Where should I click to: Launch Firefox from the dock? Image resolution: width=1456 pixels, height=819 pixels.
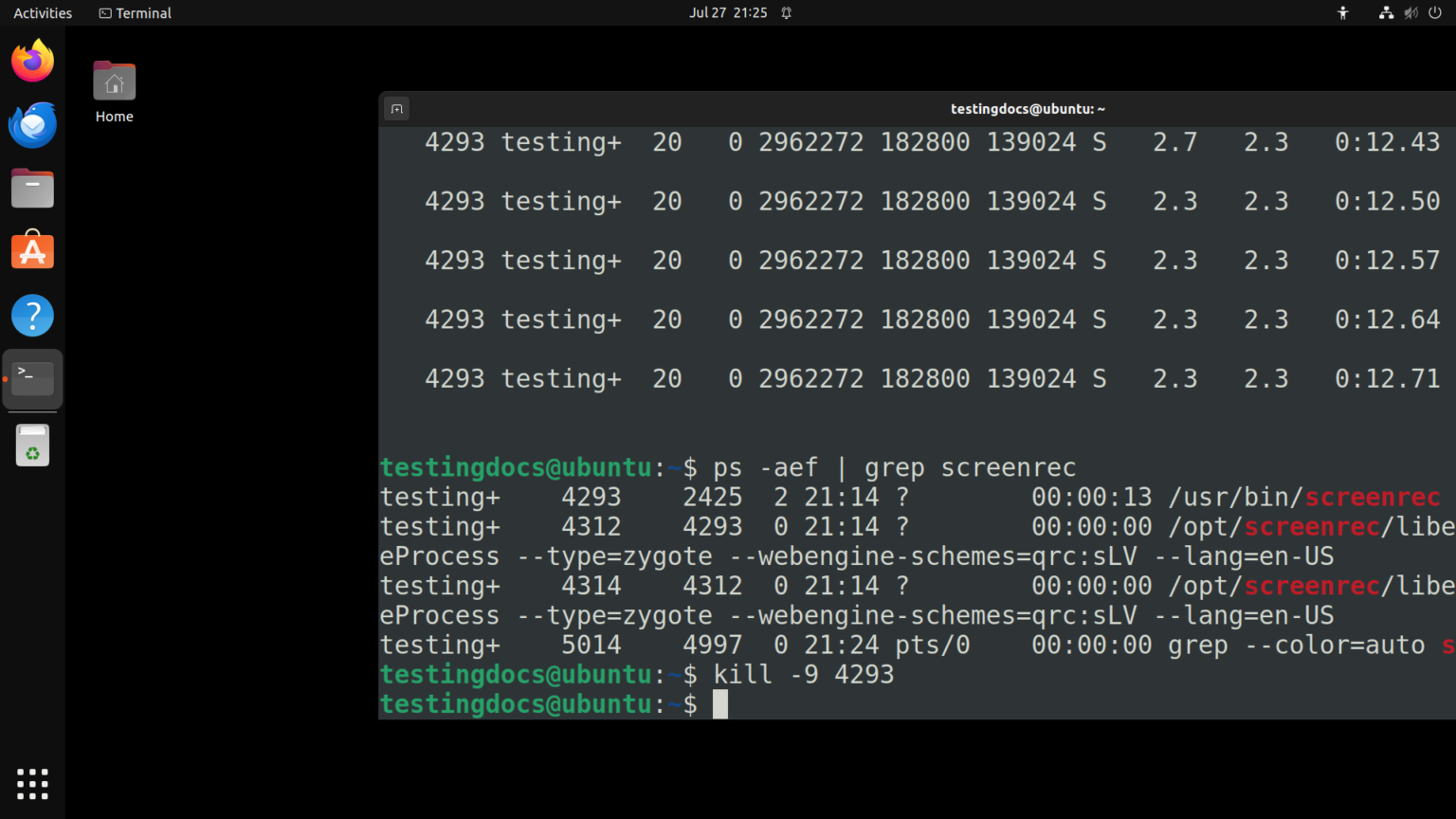click(x=32, y=60)
